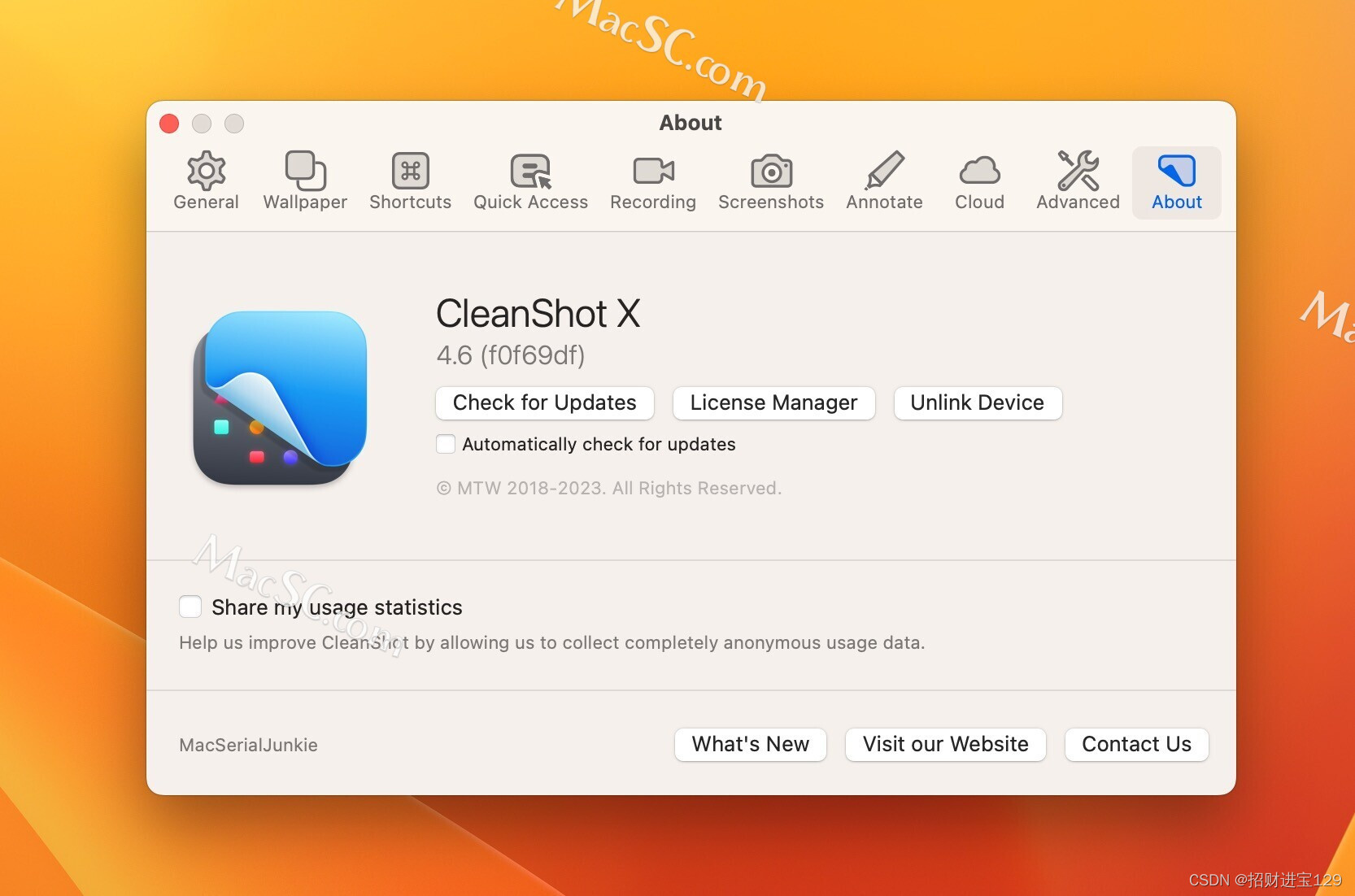Click the CleanShot X app icon
This screenshot has width=1355, height=896.
pyautogui.click(x=280, y=398)
